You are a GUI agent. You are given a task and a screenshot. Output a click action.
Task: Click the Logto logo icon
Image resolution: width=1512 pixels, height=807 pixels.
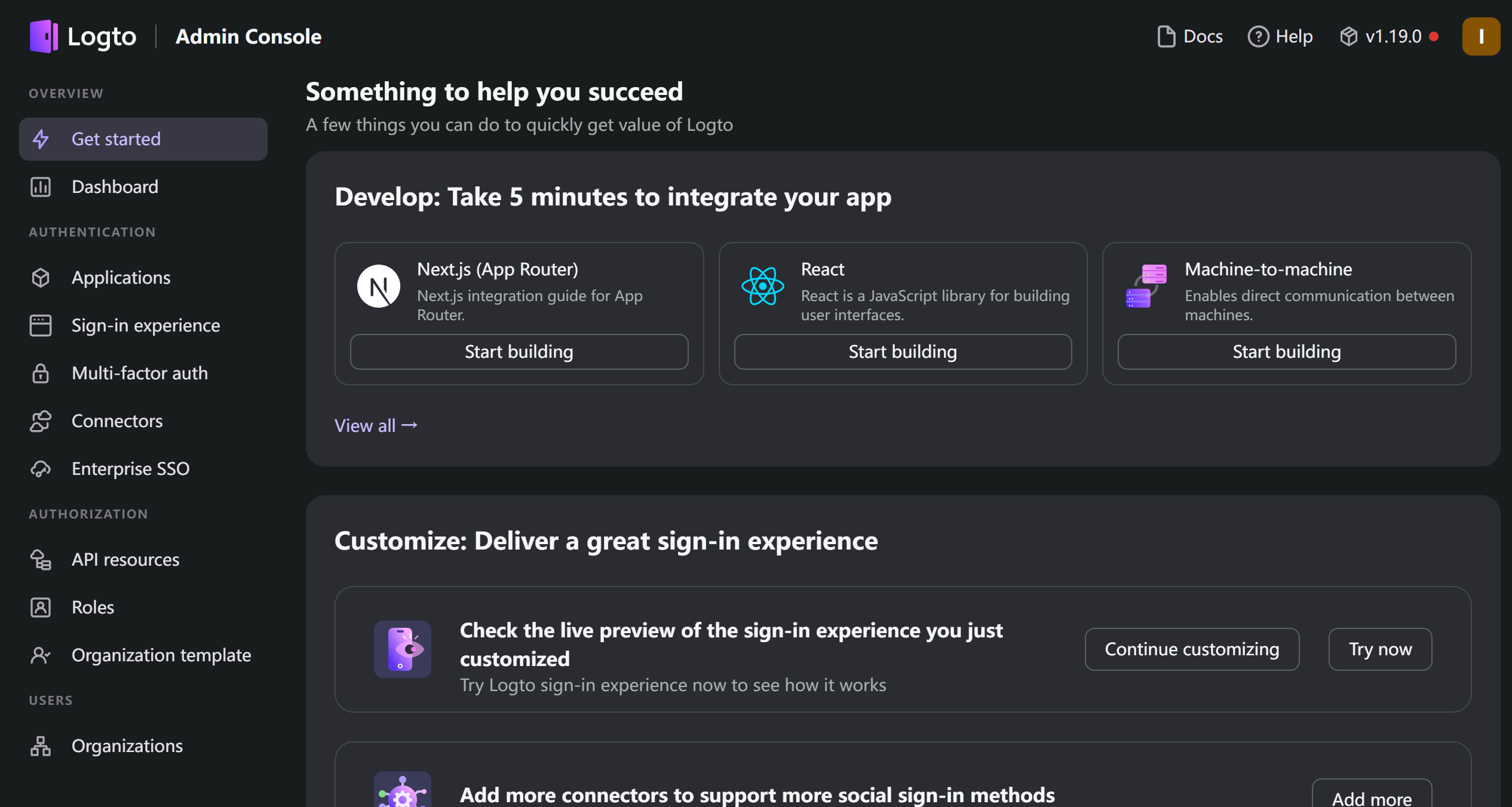[x=44, y=36]
